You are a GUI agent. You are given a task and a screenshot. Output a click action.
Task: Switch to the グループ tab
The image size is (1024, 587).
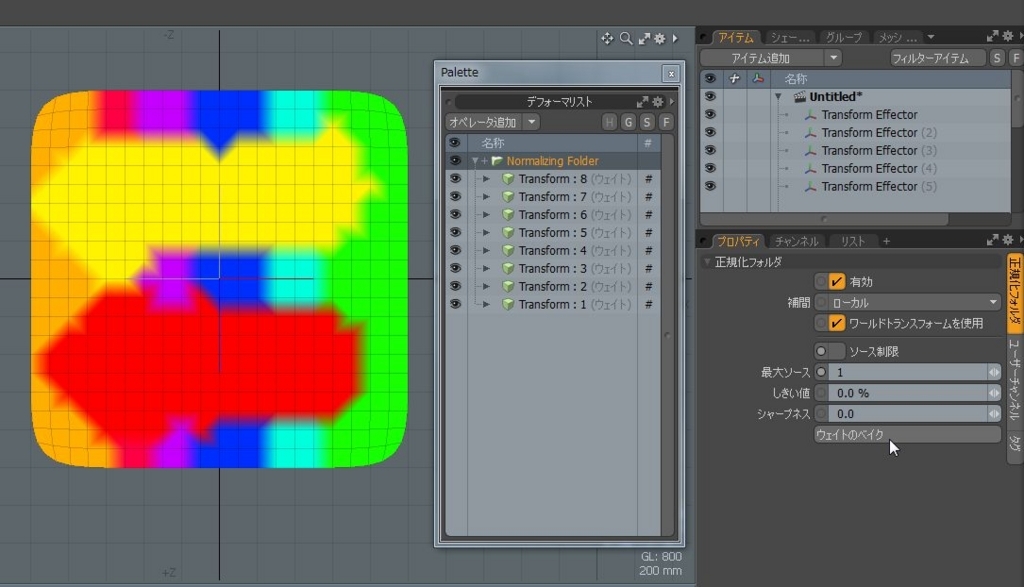(x=843, y=37)
